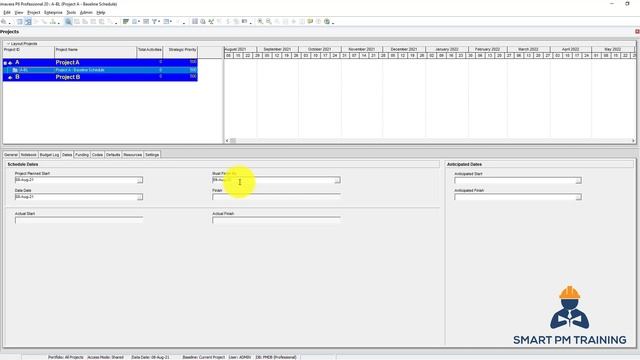Click the Data Date input field

point(76,197)
